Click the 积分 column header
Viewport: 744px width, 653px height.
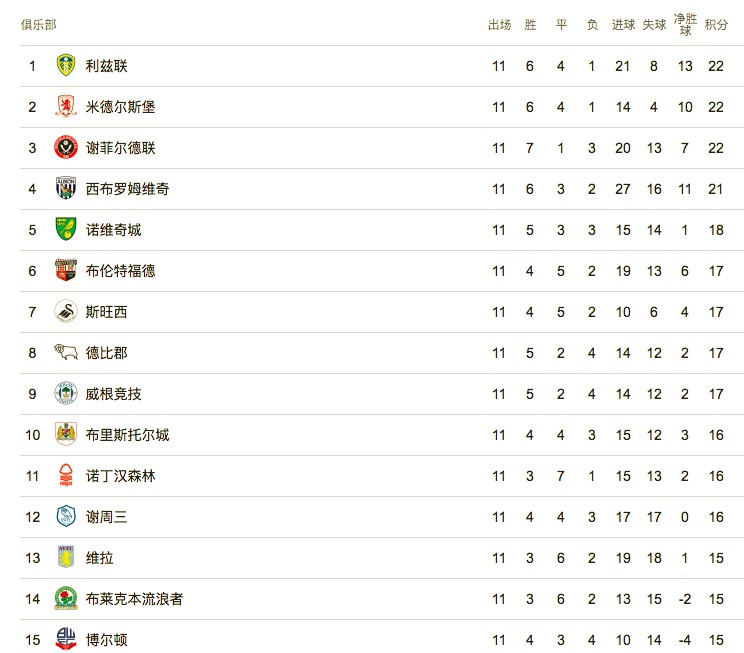click(x=715, y=25)
